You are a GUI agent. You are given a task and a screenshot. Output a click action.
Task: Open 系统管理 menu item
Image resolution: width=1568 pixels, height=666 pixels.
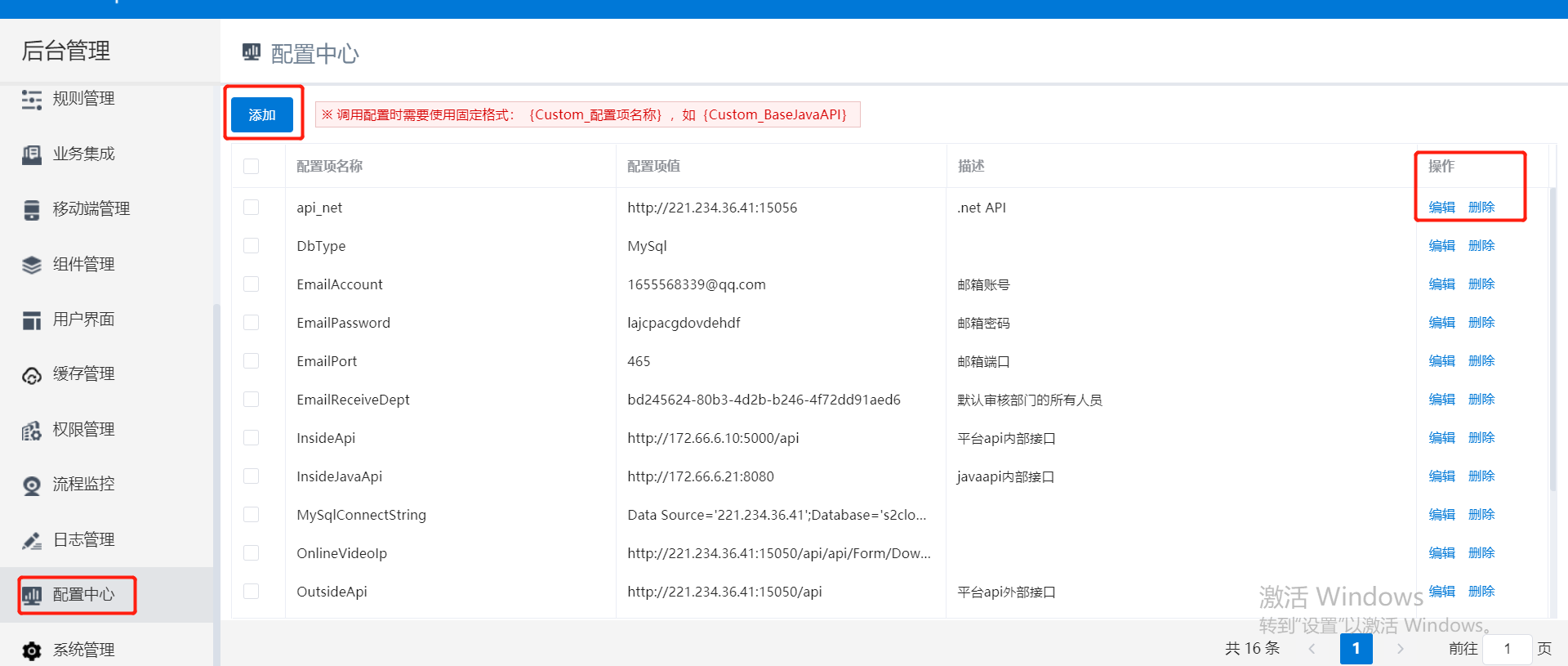pos(84,650)
